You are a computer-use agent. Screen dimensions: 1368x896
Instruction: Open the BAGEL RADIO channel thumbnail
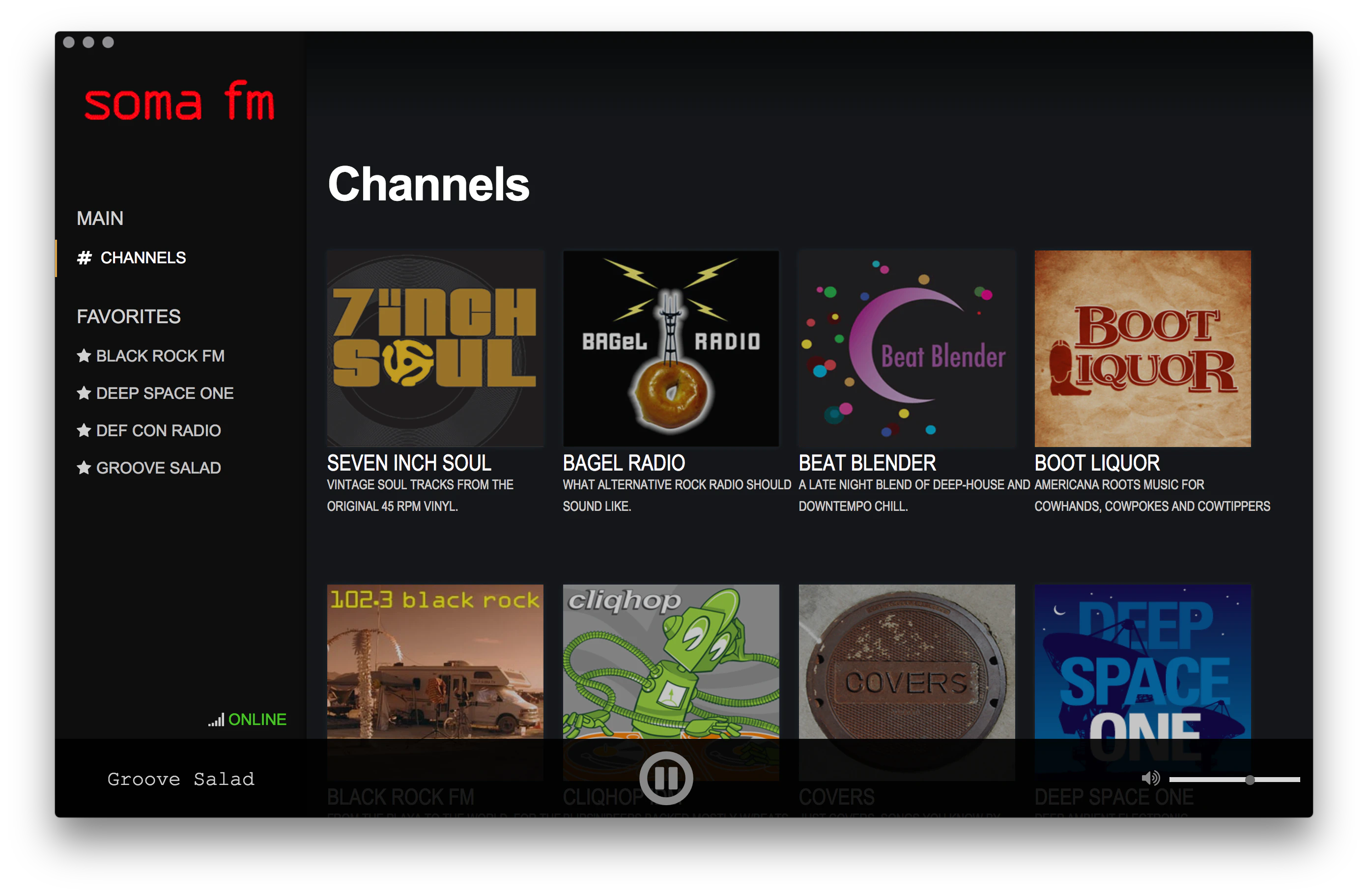(x=671, y=348)
